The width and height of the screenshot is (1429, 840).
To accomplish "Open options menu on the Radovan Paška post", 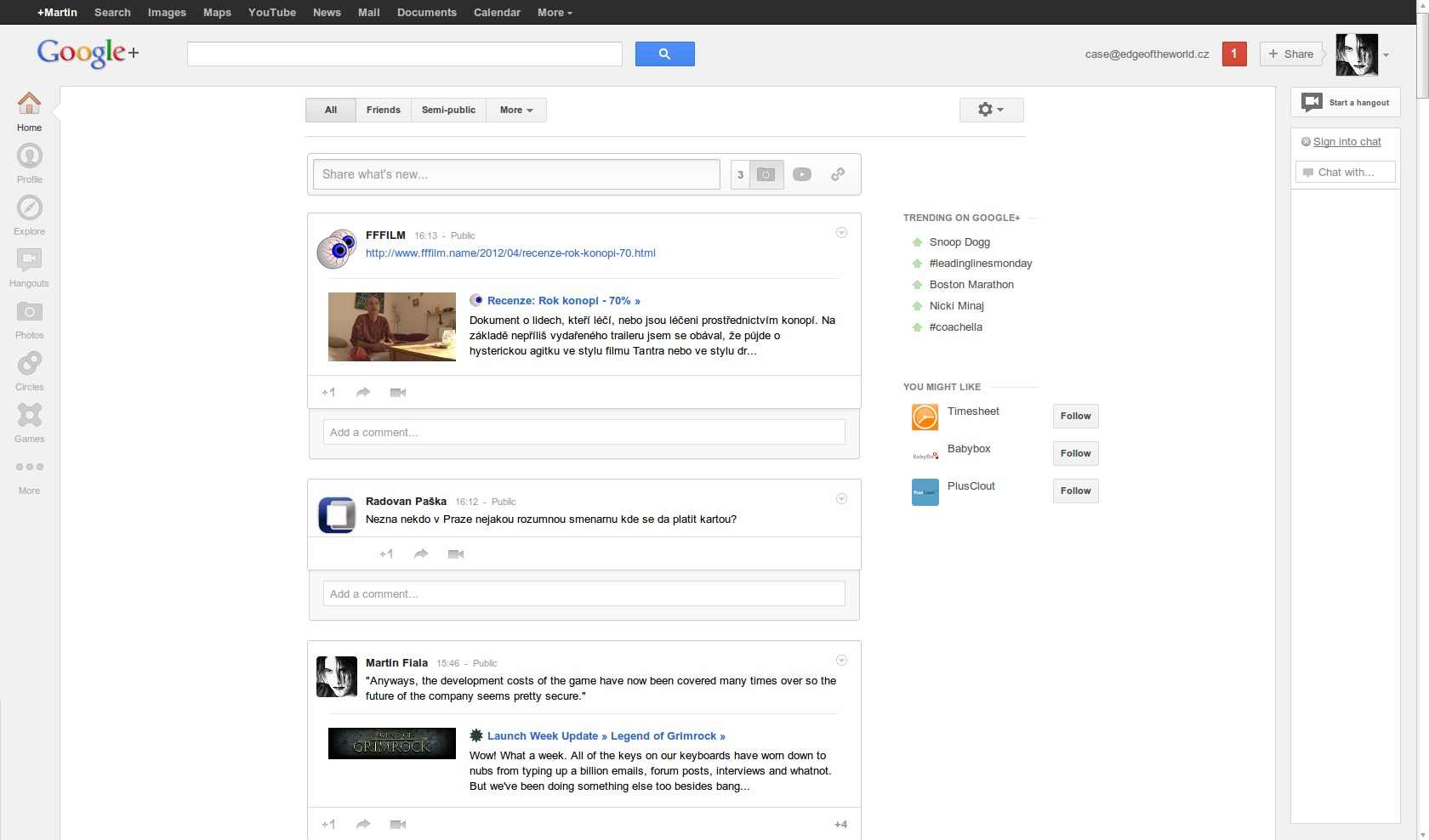I will coord(841,498).
